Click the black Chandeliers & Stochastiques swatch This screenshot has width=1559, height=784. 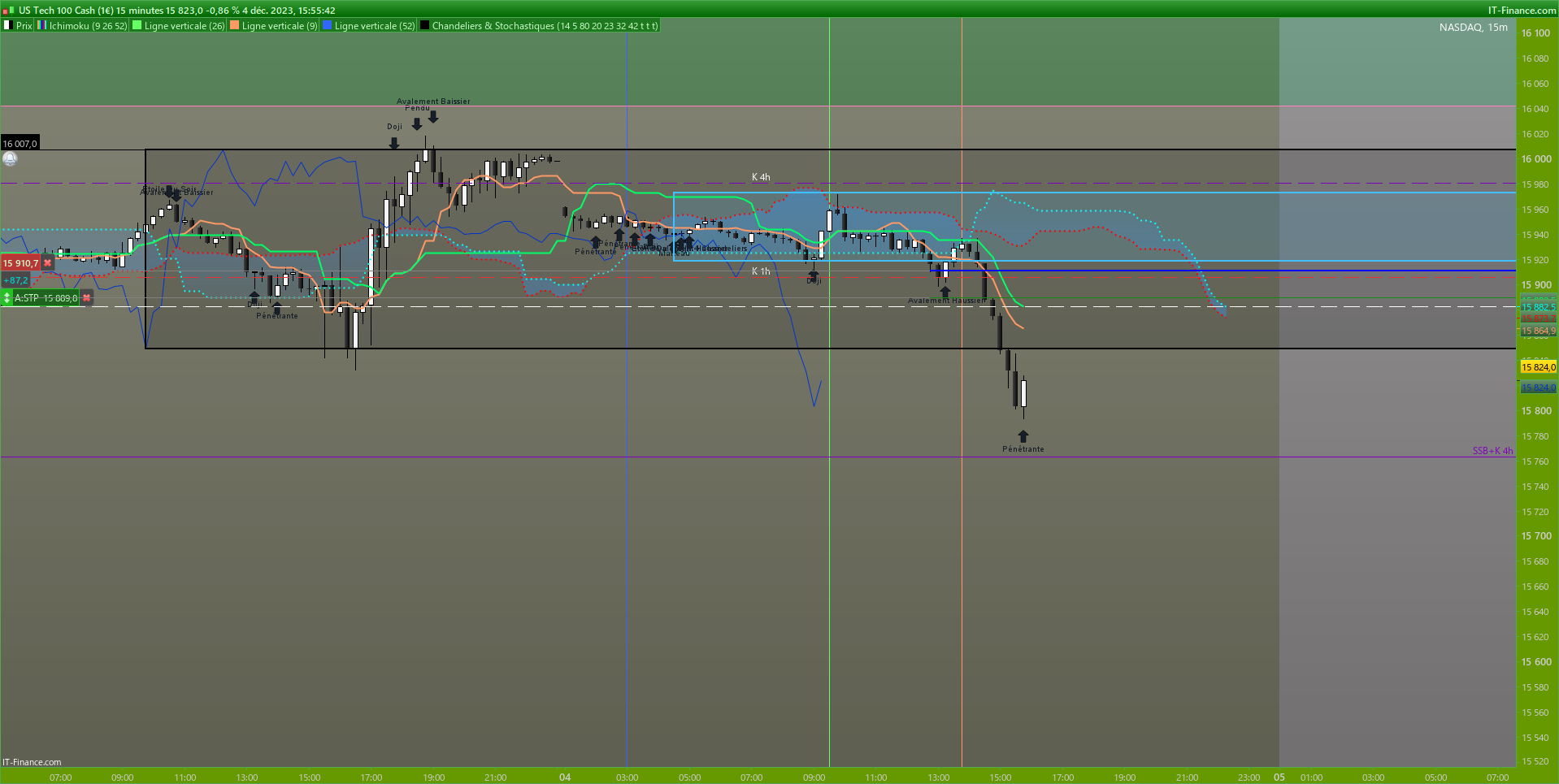(424, 26)
